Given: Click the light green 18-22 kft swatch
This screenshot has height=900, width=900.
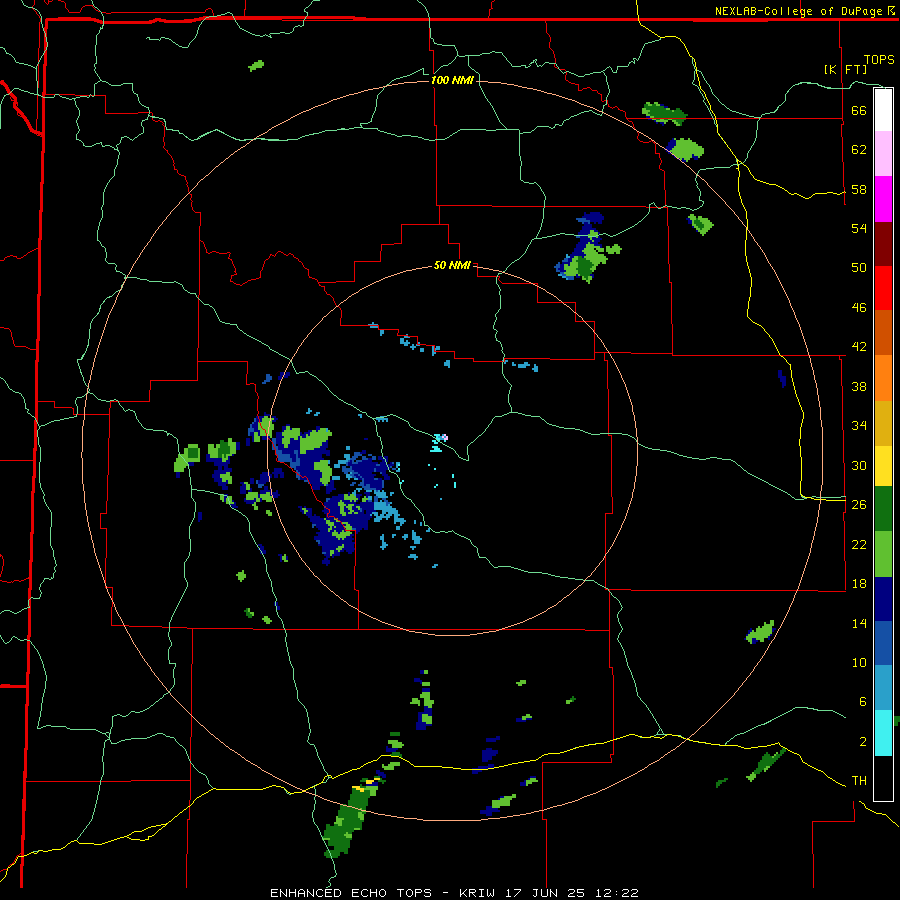Looking at the screenshot, I should [883, 554].
